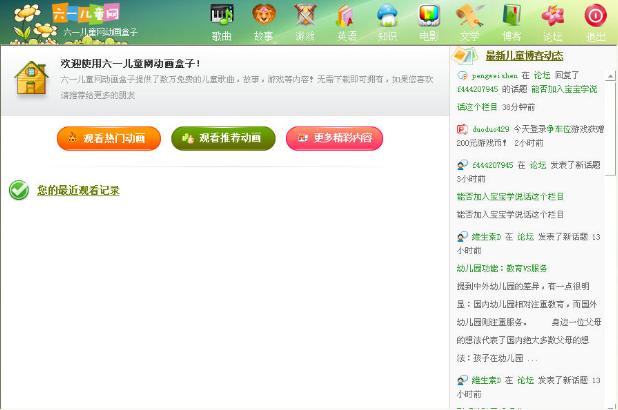Screen dimensions: 618x410
Task: Click the house icon beside welcome message
Action: (x=31, y=77)
